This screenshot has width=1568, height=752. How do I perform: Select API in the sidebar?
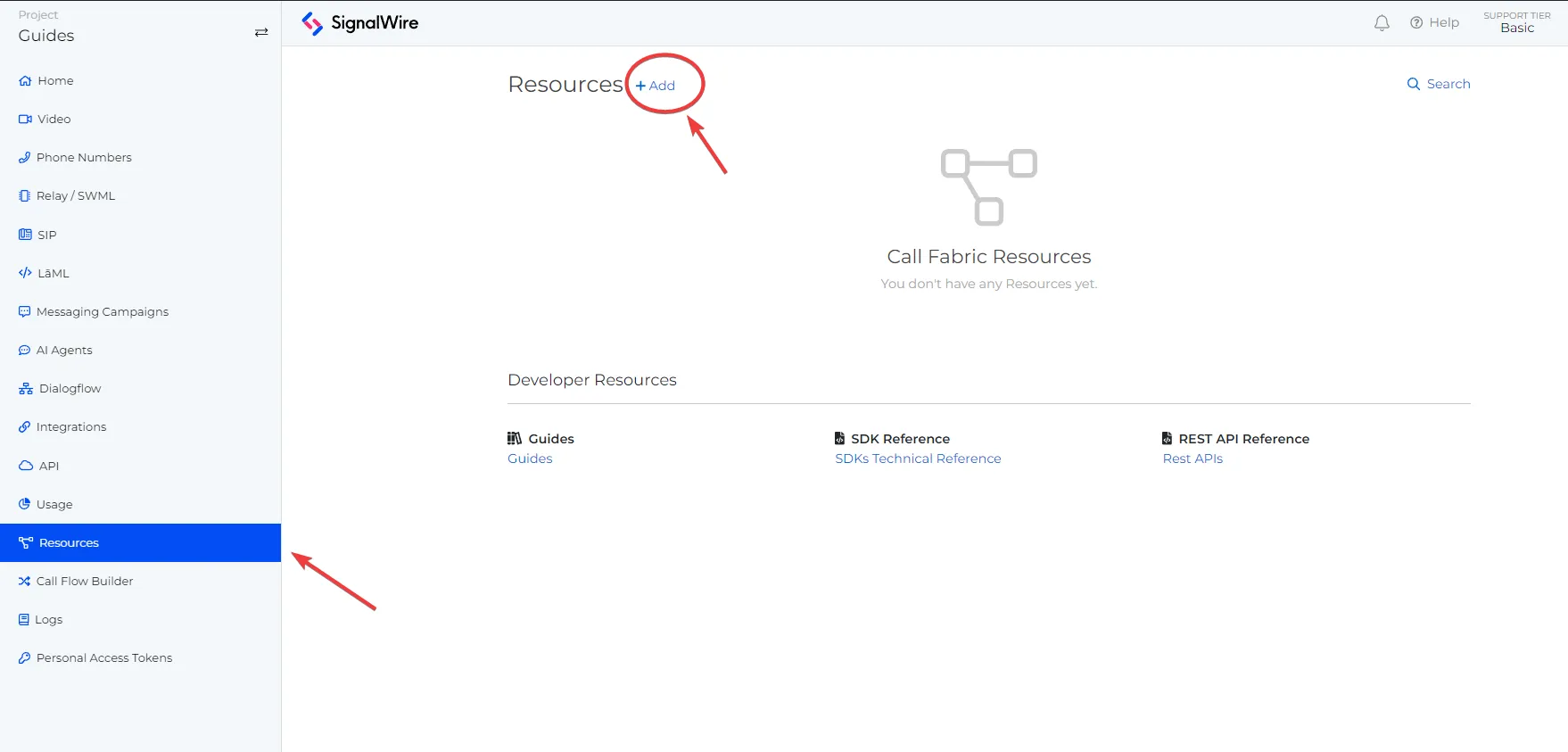pyautogui.click(x=140, y=466)
